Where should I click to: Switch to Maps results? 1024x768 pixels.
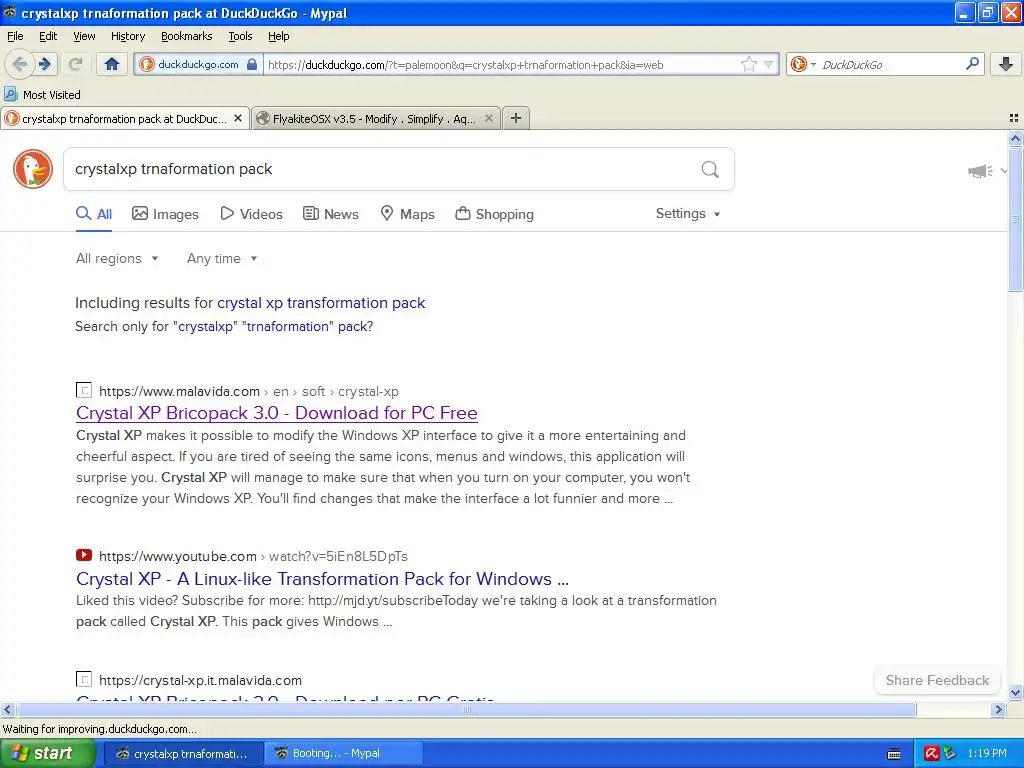pos(408,214)
